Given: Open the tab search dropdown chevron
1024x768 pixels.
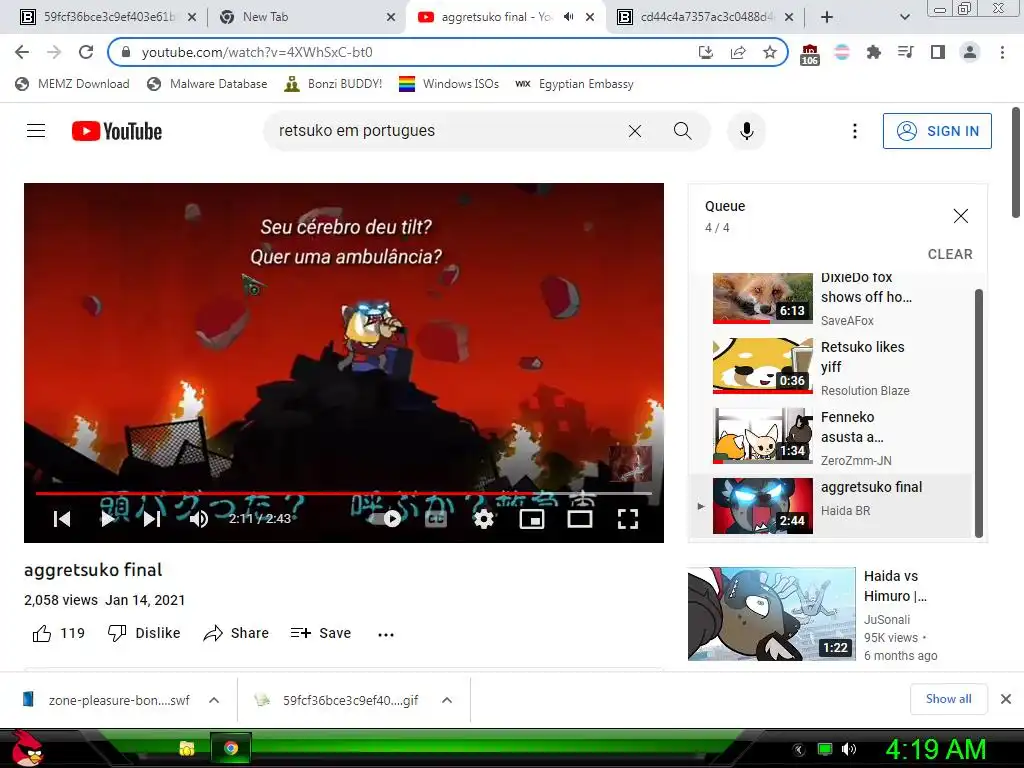Looking at the screenshot, I should (x=904, y=17).
